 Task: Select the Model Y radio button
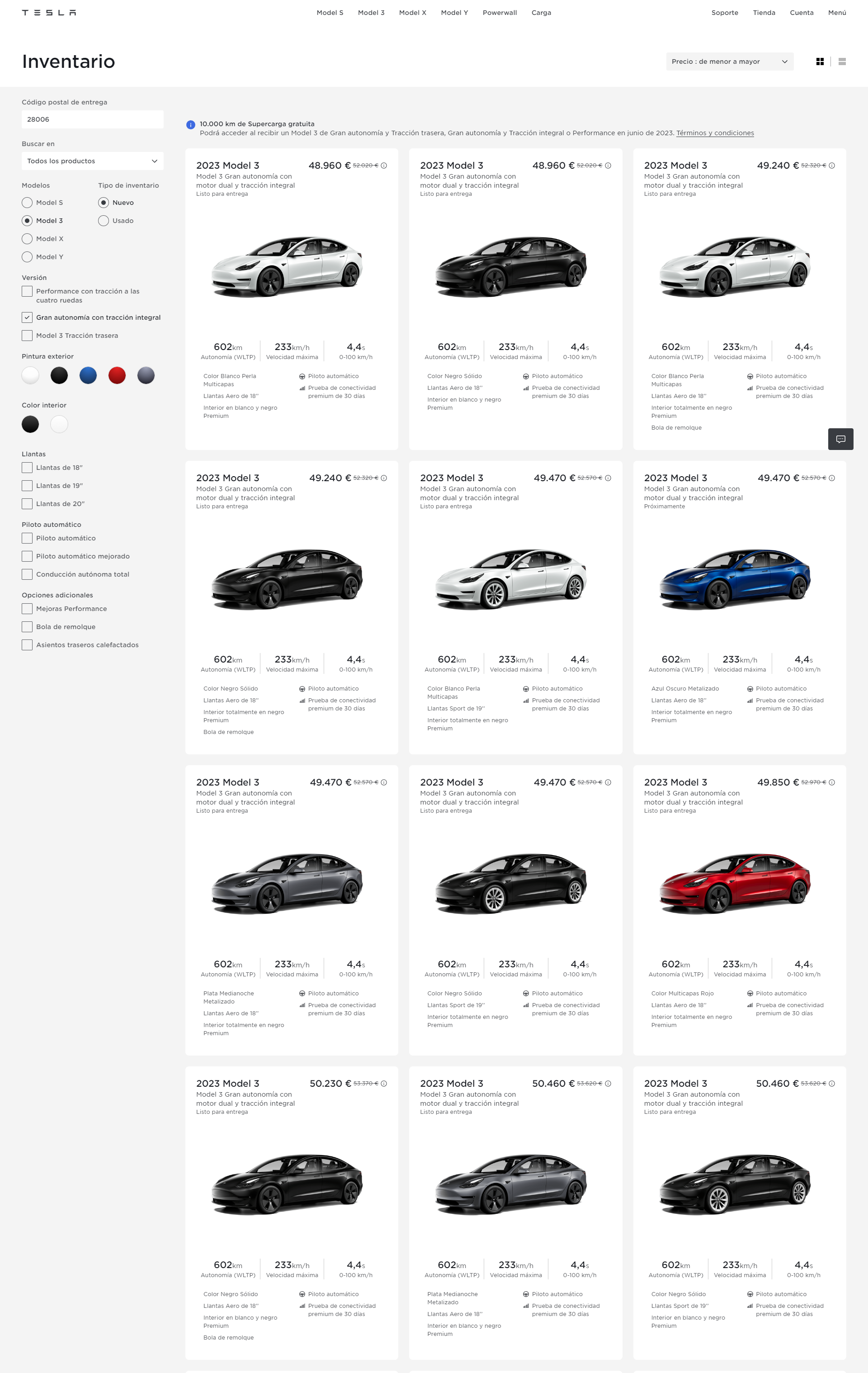27,257
